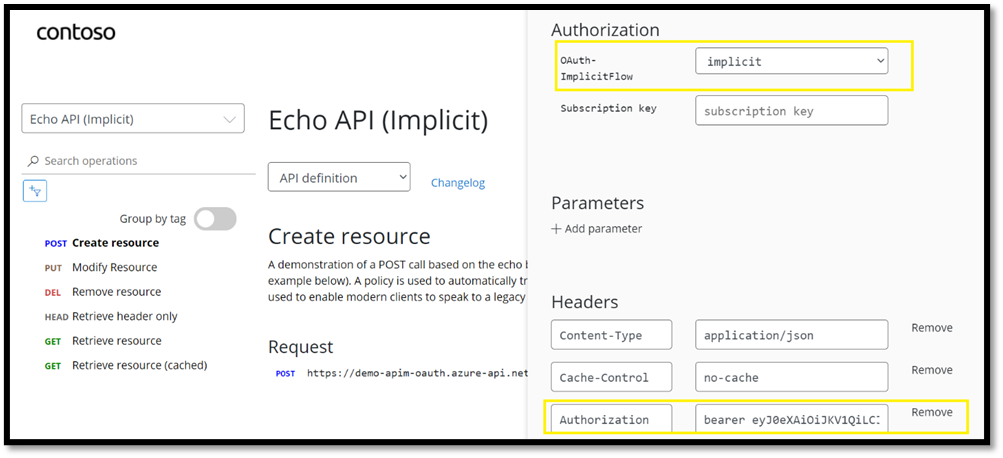Screen dimensions: 1003x458
Task: Toggle the Group by tag switch
Action: click(x=216, y=219)
